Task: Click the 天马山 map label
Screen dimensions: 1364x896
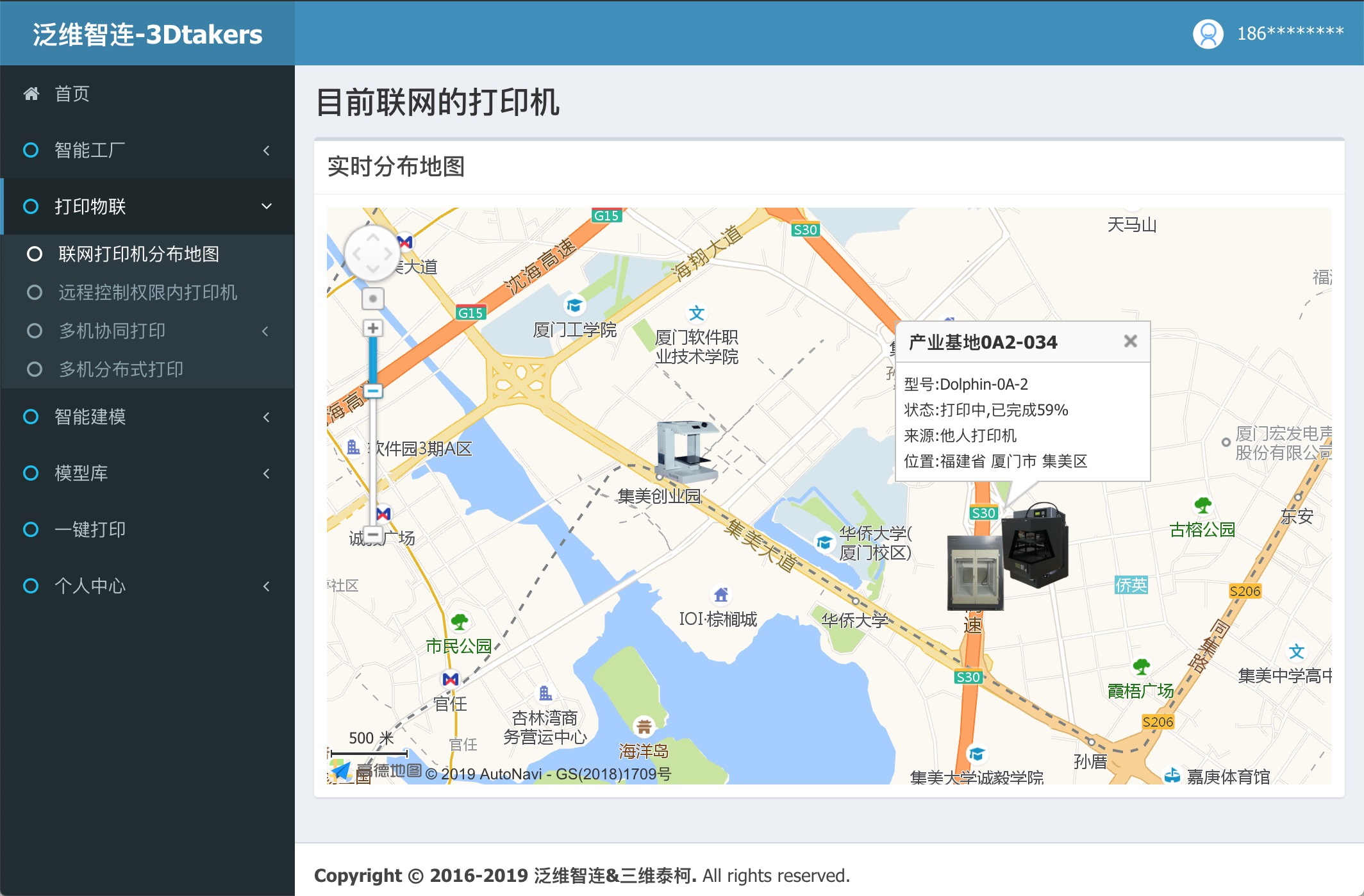Action: 1132,225
